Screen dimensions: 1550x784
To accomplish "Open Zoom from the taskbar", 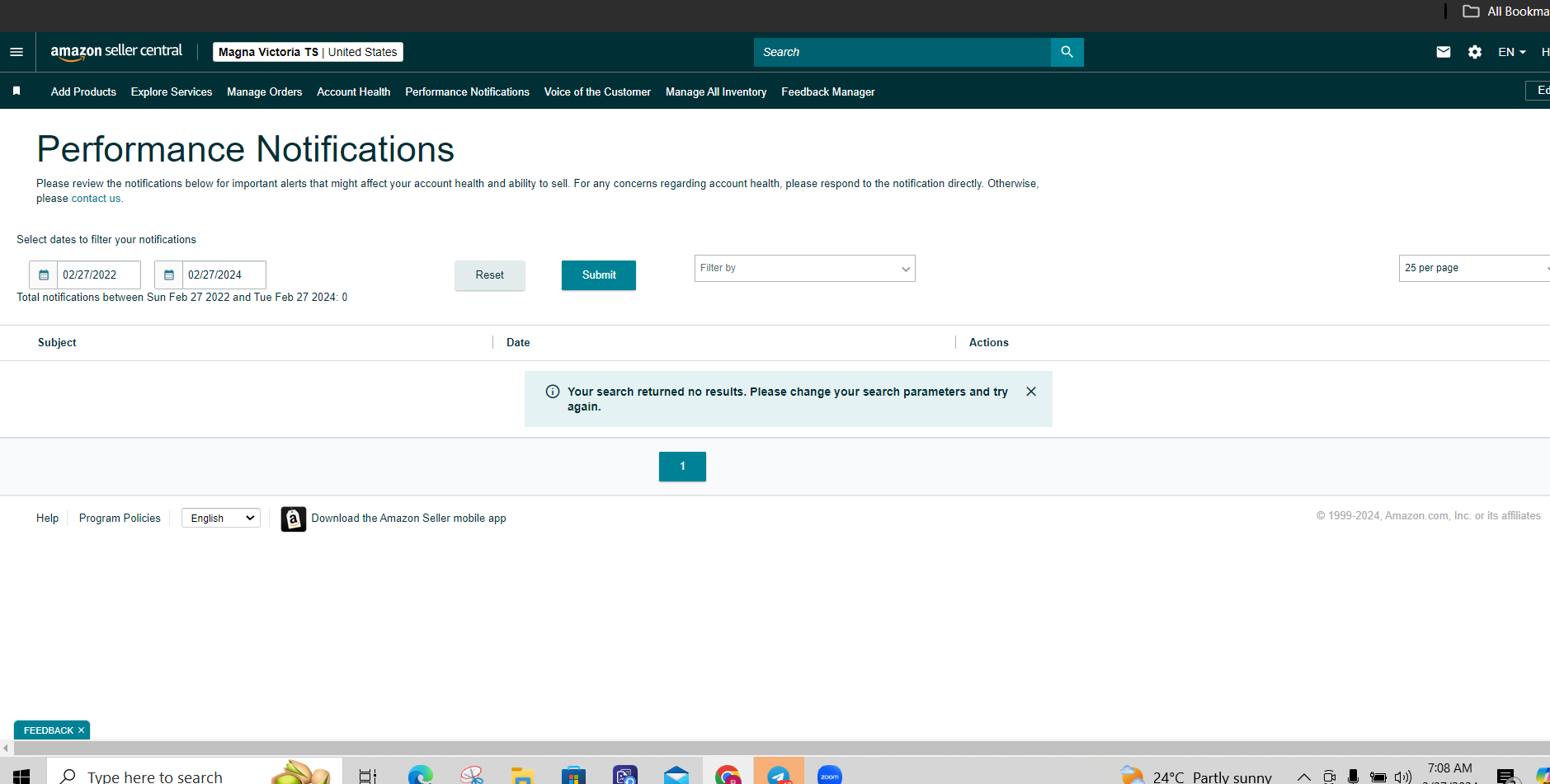I will pyautogui.click(x=830, y=776).
